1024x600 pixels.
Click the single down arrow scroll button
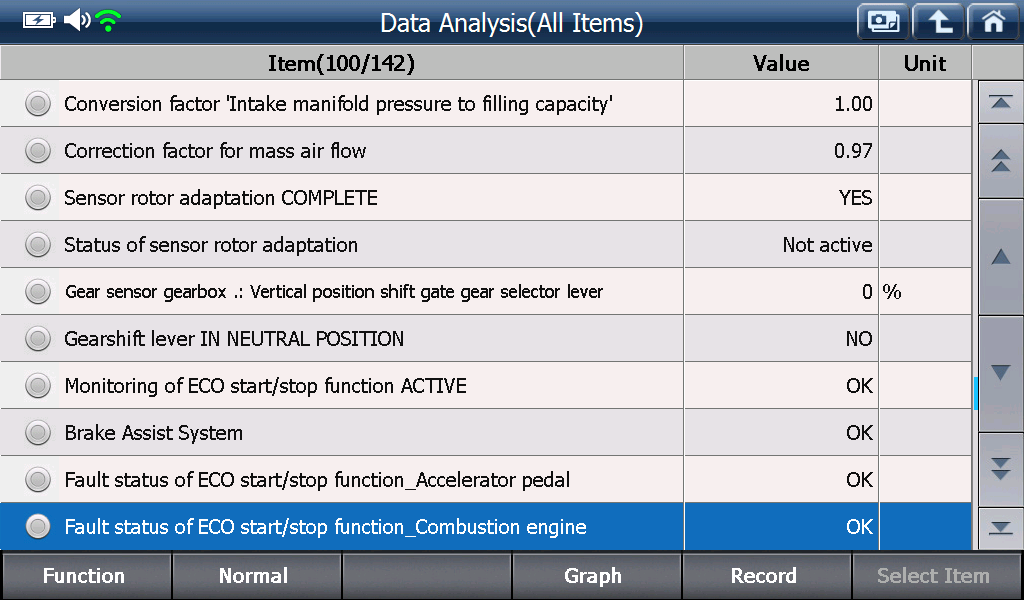(1000, 373)
